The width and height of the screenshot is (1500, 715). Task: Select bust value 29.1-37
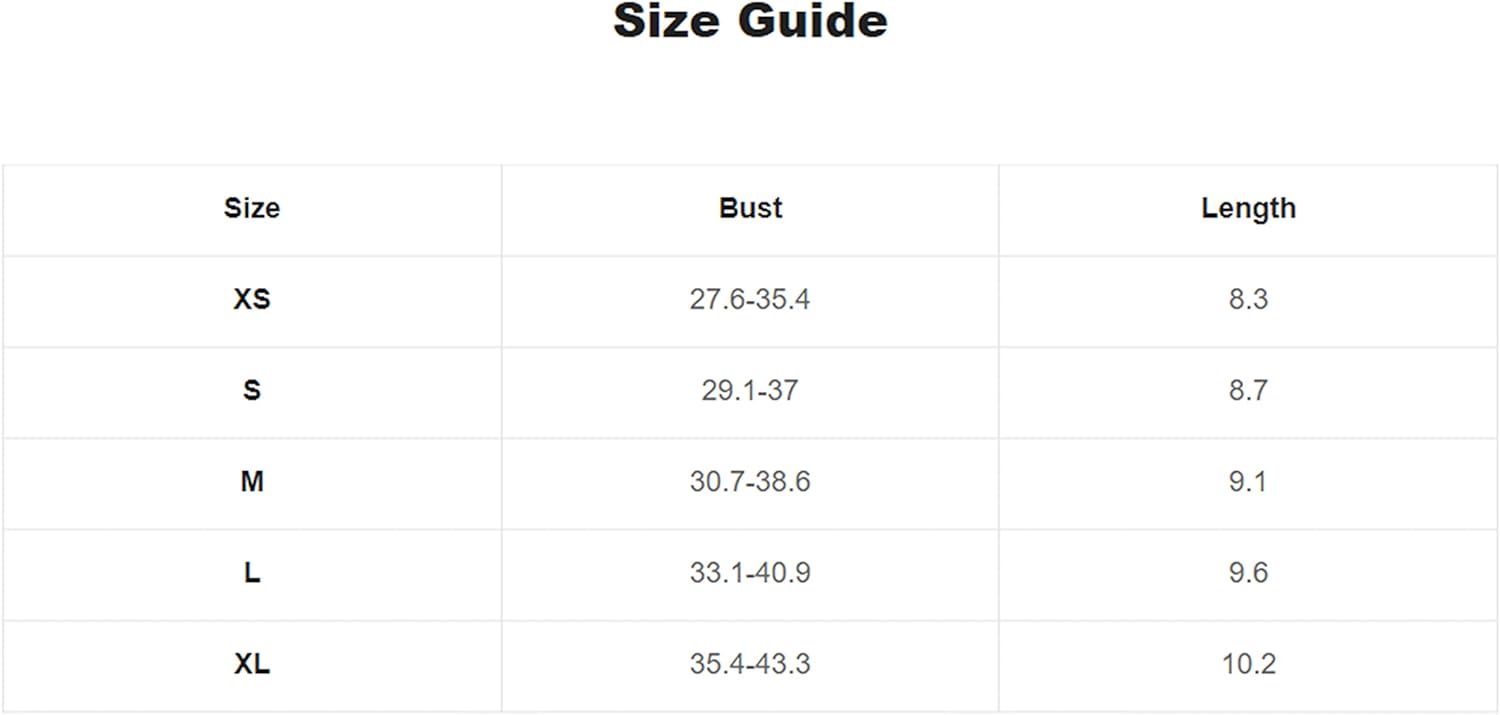[x=750, y=390]
